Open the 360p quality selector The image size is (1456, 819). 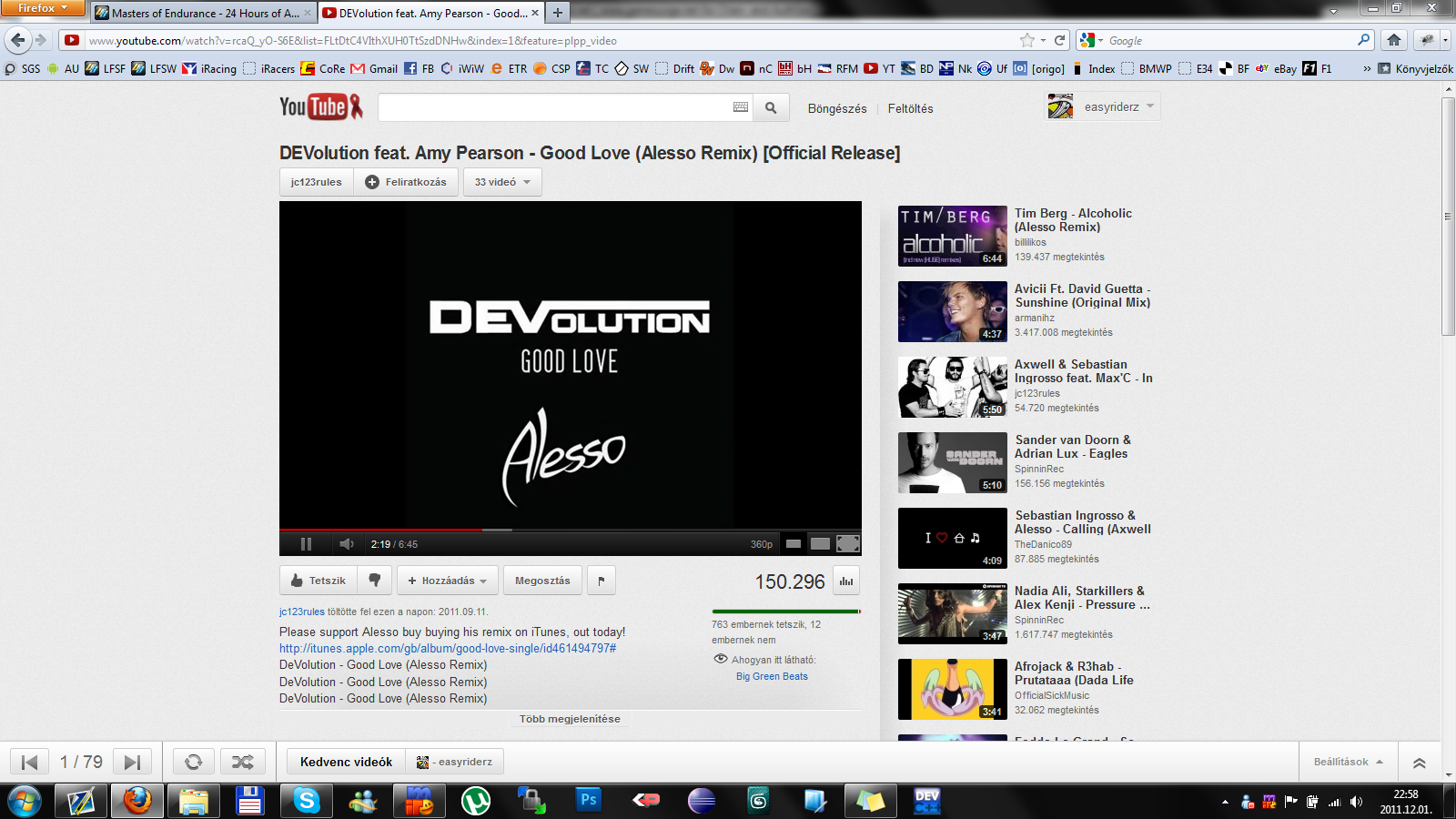pos(762,544)
